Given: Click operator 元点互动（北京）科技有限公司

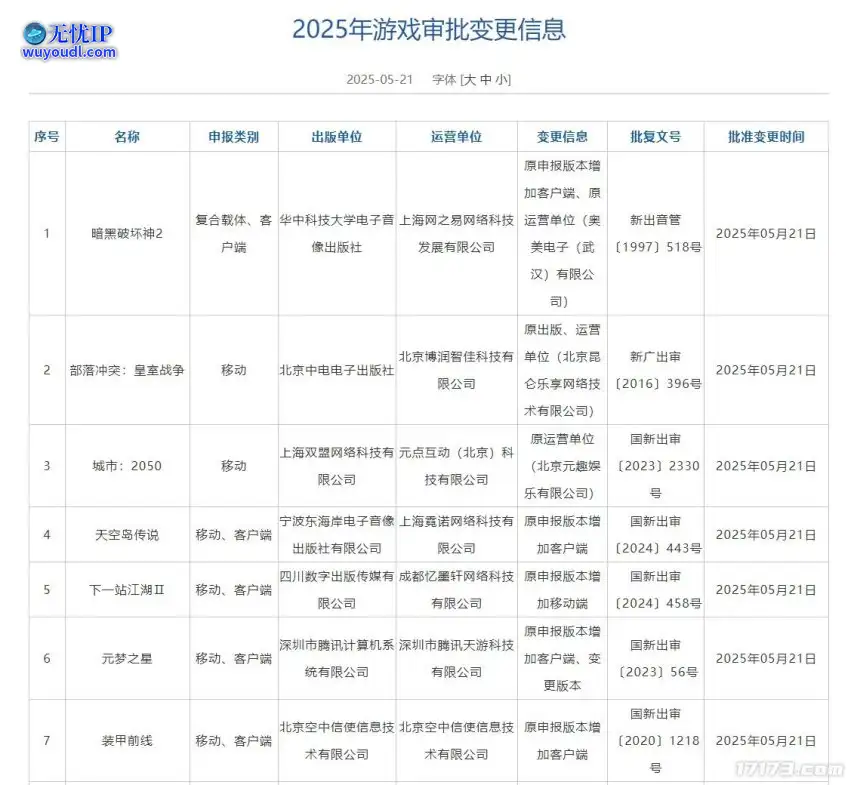Looking at the screenshot, I should click(x=456, y=466).
